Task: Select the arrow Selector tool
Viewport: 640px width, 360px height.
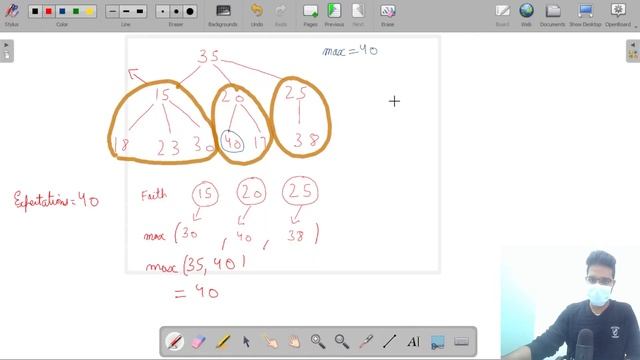Action: (x=246, y=342)
